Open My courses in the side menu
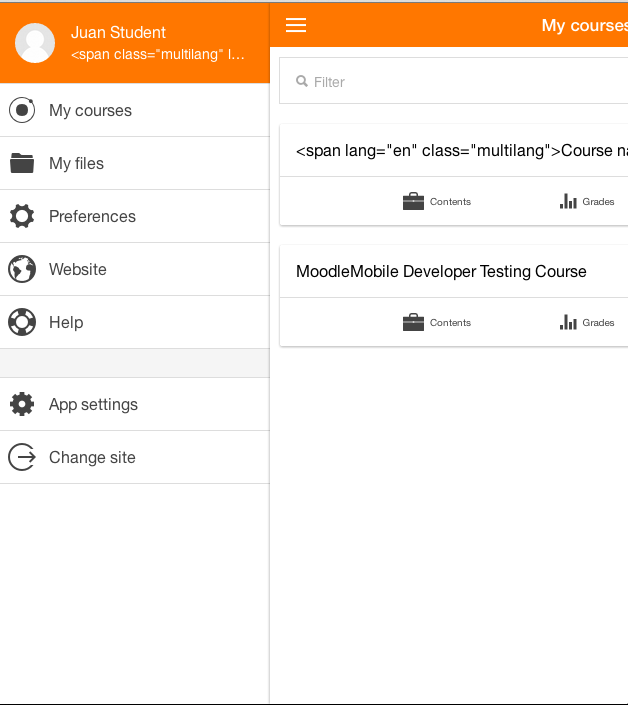Image resolution: width=628 pixels, height=705 pixels. [135, 110]
